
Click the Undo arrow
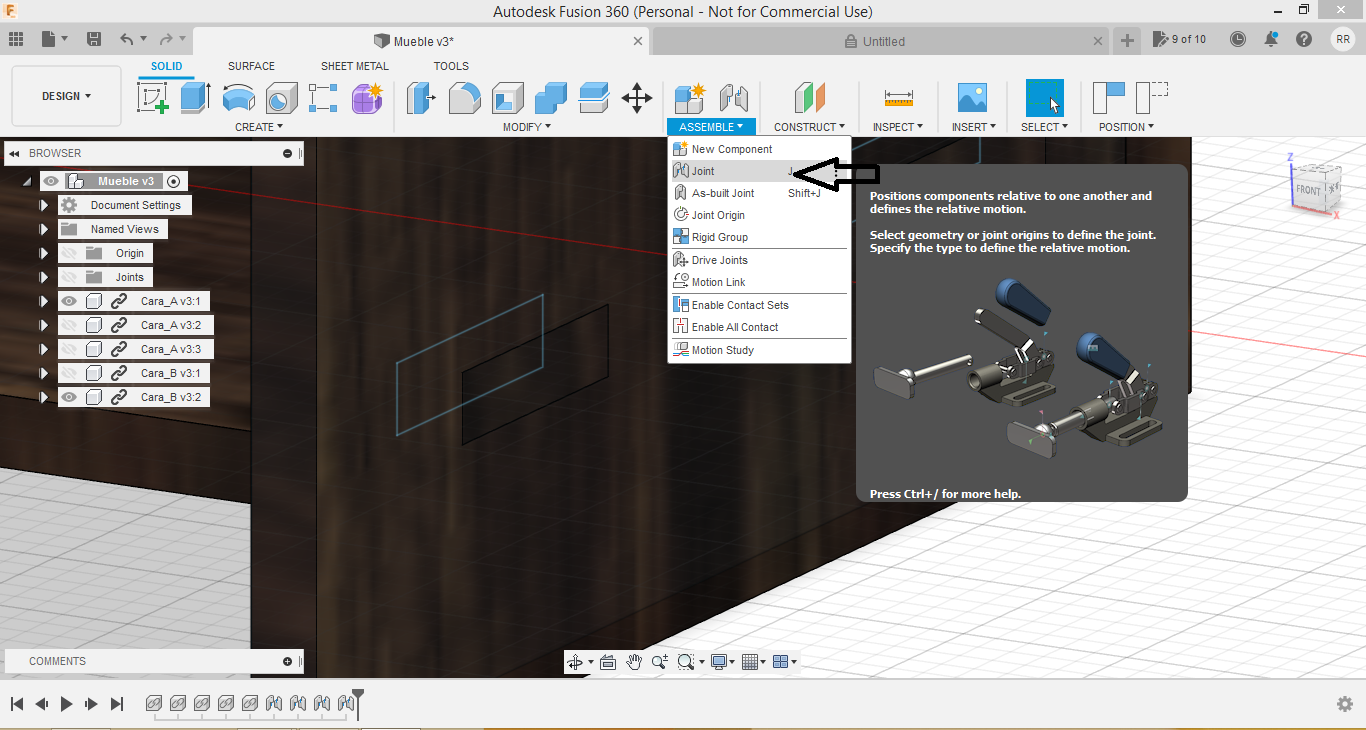point(127,40)
